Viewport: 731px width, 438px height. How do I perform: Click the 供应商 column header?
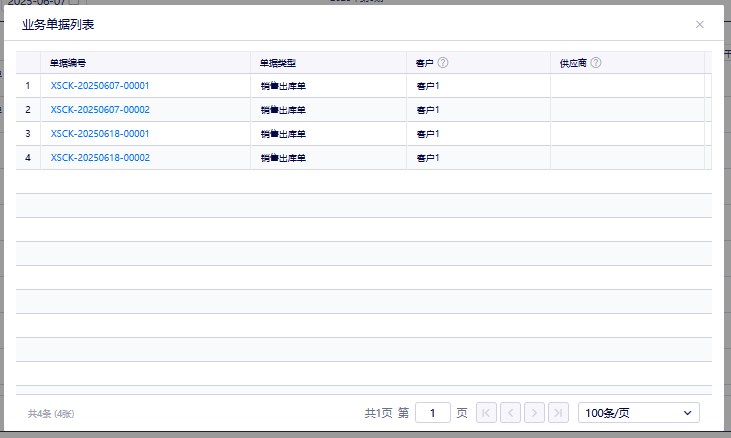click(573, 63)
